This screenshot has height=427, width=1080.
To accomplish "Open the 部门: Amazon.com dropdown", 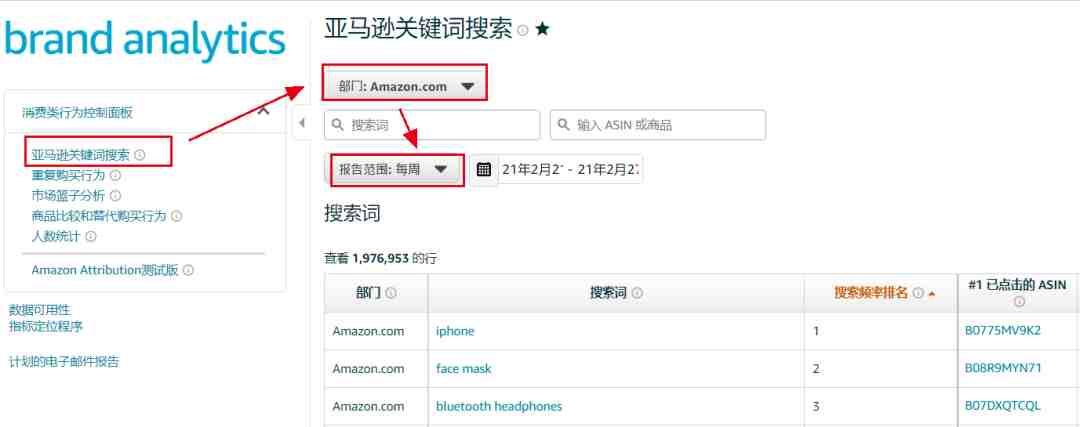I will [406, 87].
